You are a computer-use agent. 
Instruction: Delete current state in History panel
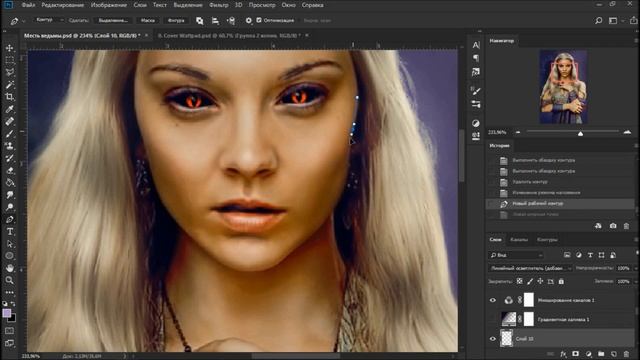click(627, 226)
